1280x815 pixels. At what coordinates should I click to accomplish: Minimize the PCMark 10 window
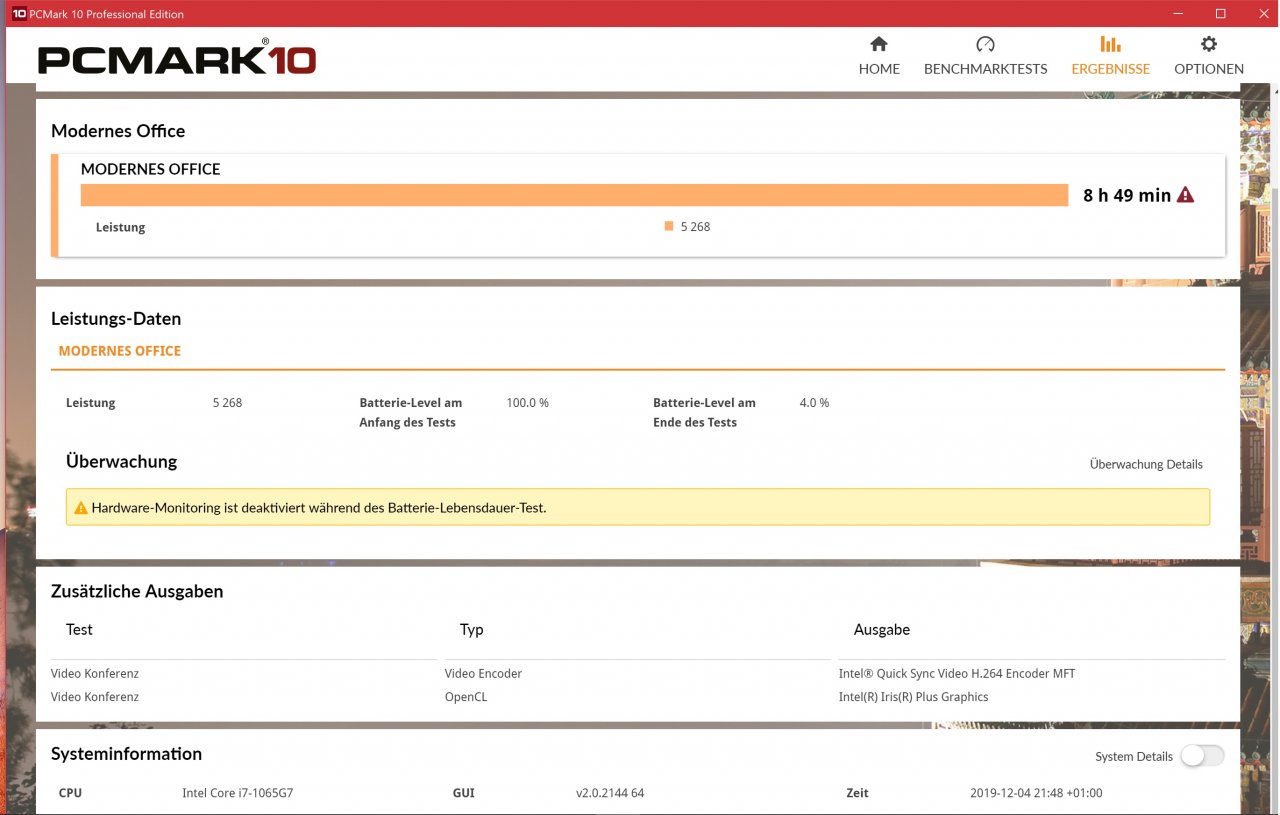tap(1176, 14)
